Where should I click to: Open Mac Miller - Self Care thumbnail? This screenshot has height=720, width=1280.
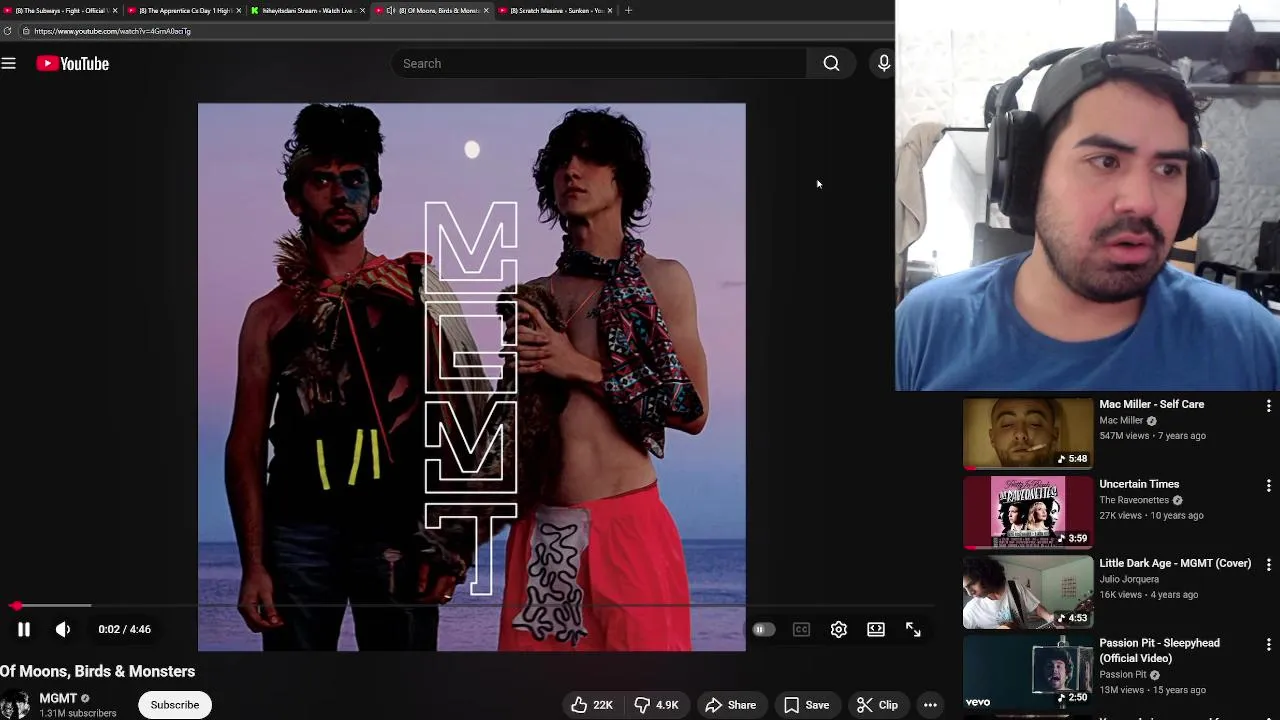(1028, 433)
